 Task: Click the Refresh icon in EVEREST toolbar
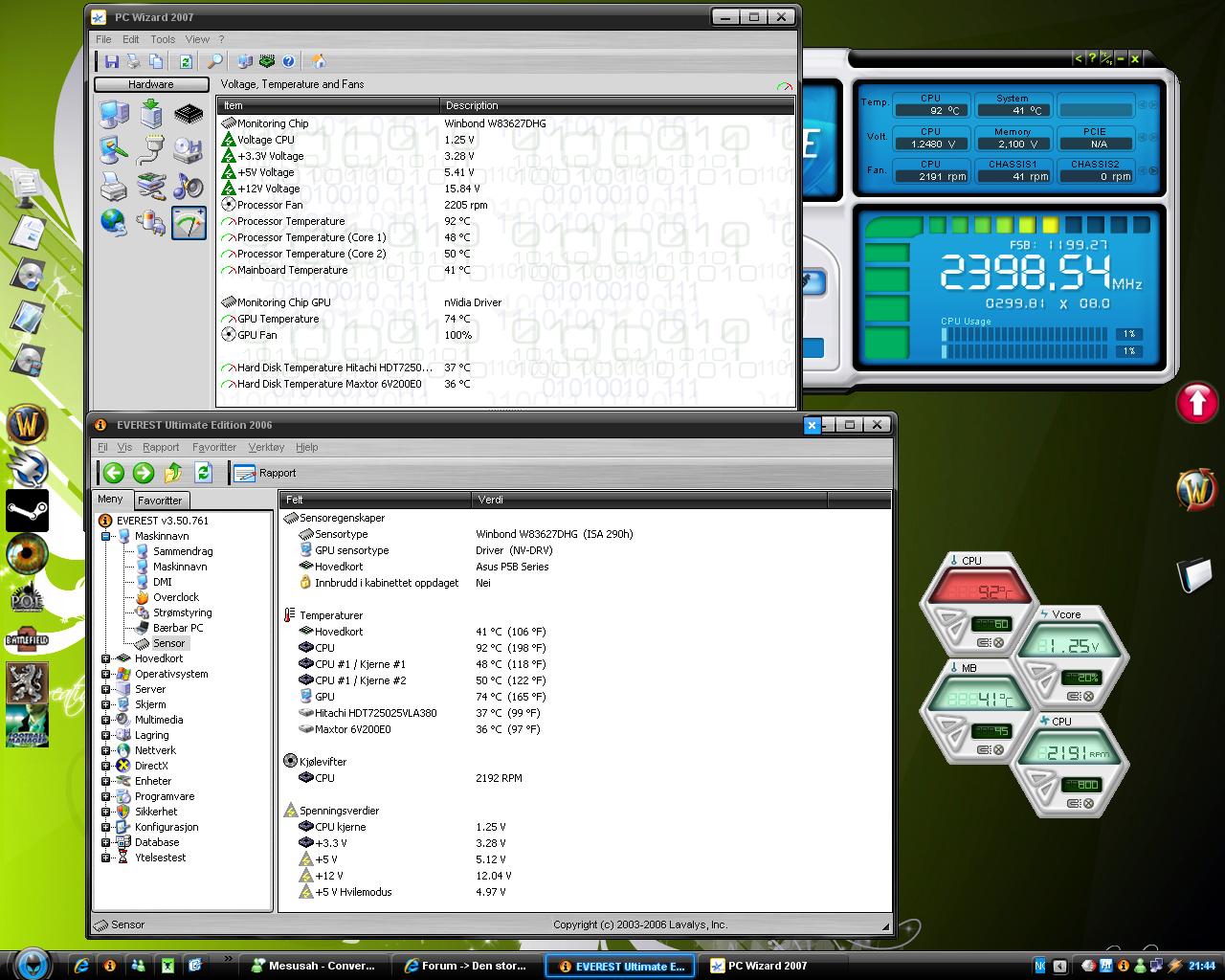[203, 472]
